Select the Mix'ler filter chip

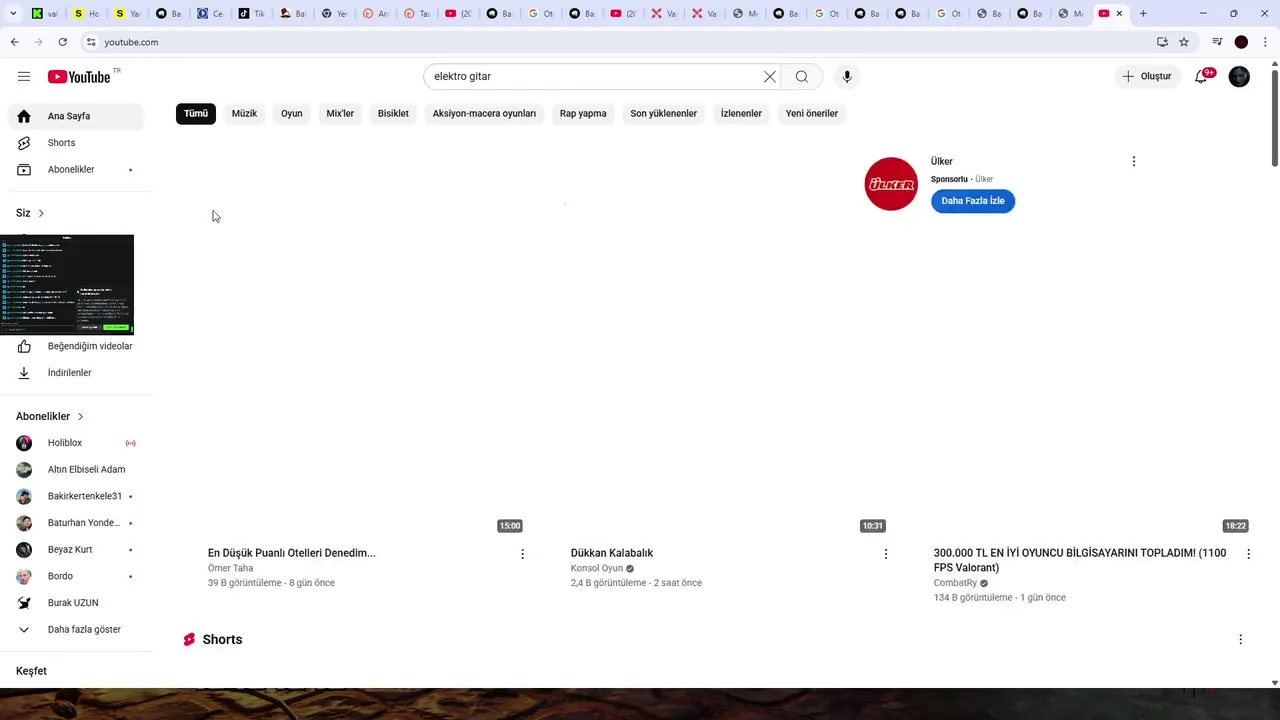click(x=340, y=114)
